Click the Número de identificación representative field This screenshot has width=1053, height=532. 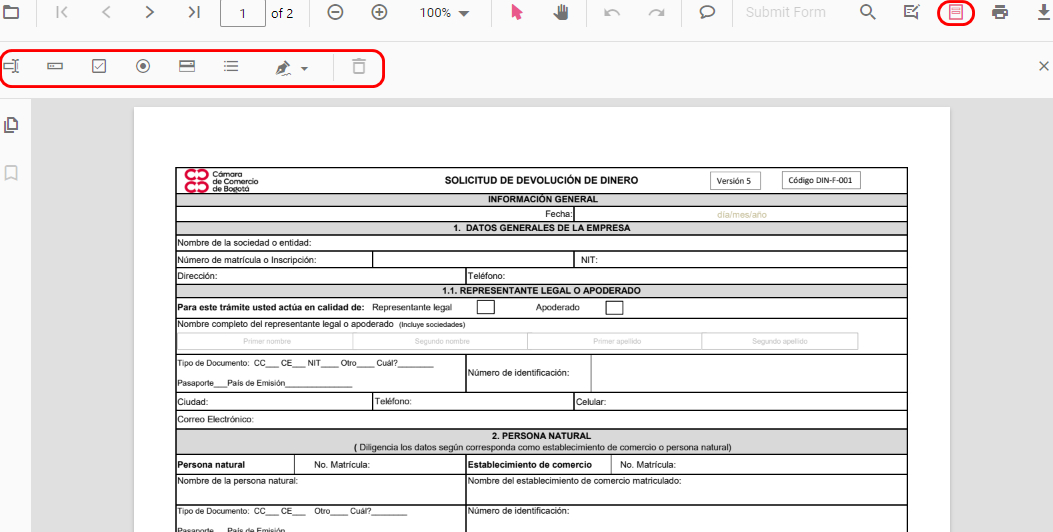(x=749, y=373)
